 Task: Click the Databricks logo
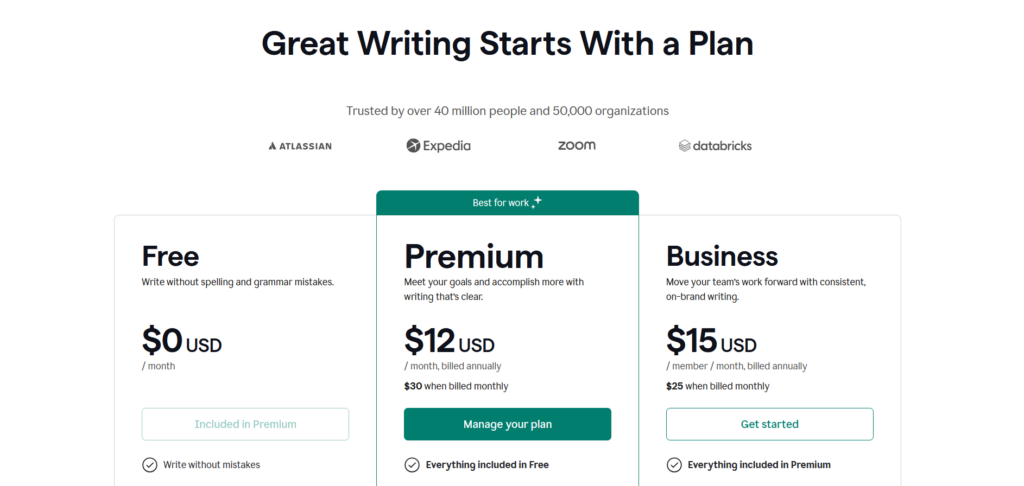click(715, 146)
